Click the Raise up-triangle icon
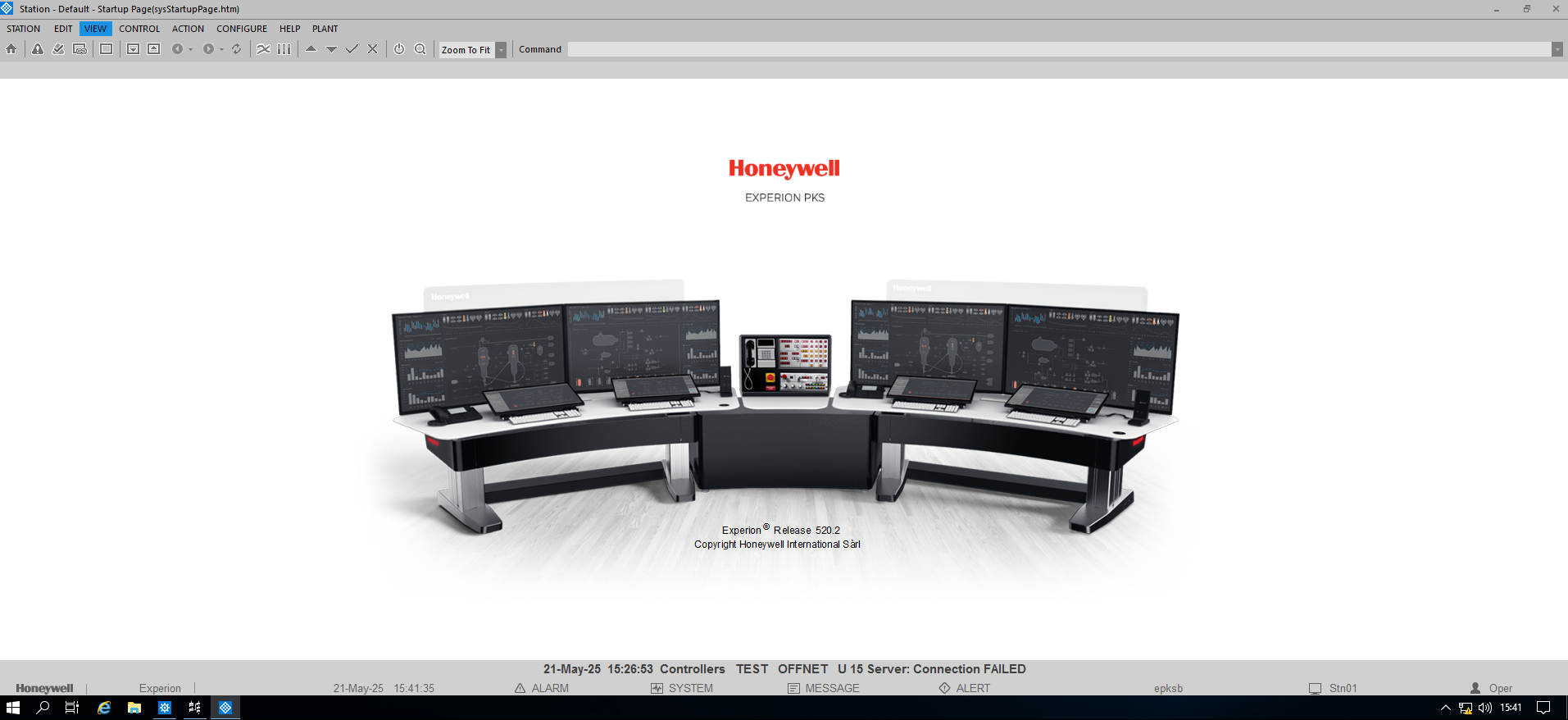 (311, 49)
